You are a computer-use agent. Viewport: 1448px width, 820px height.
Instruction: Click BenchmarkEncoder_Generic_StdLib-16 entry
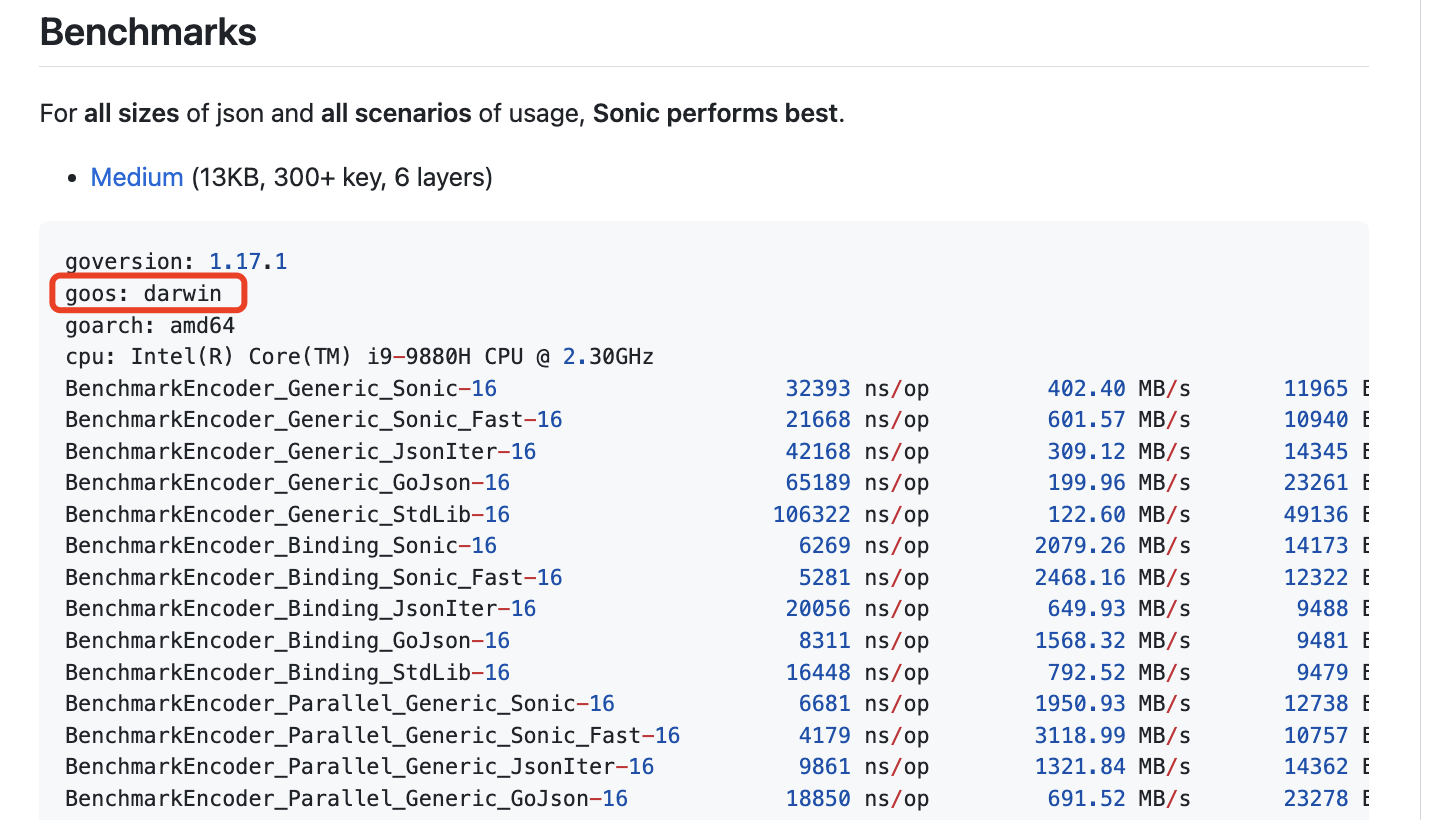point(287,515)
